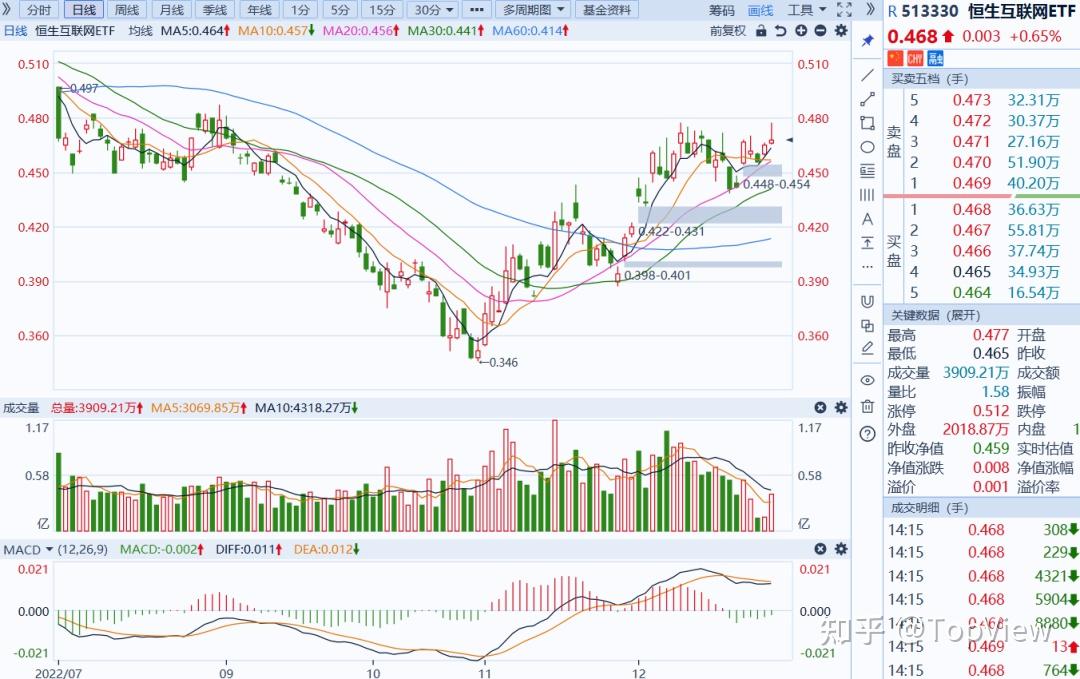1080x679 pixels.
Task: Open MACD panel settings gear
Action: [x=841, y=549]
